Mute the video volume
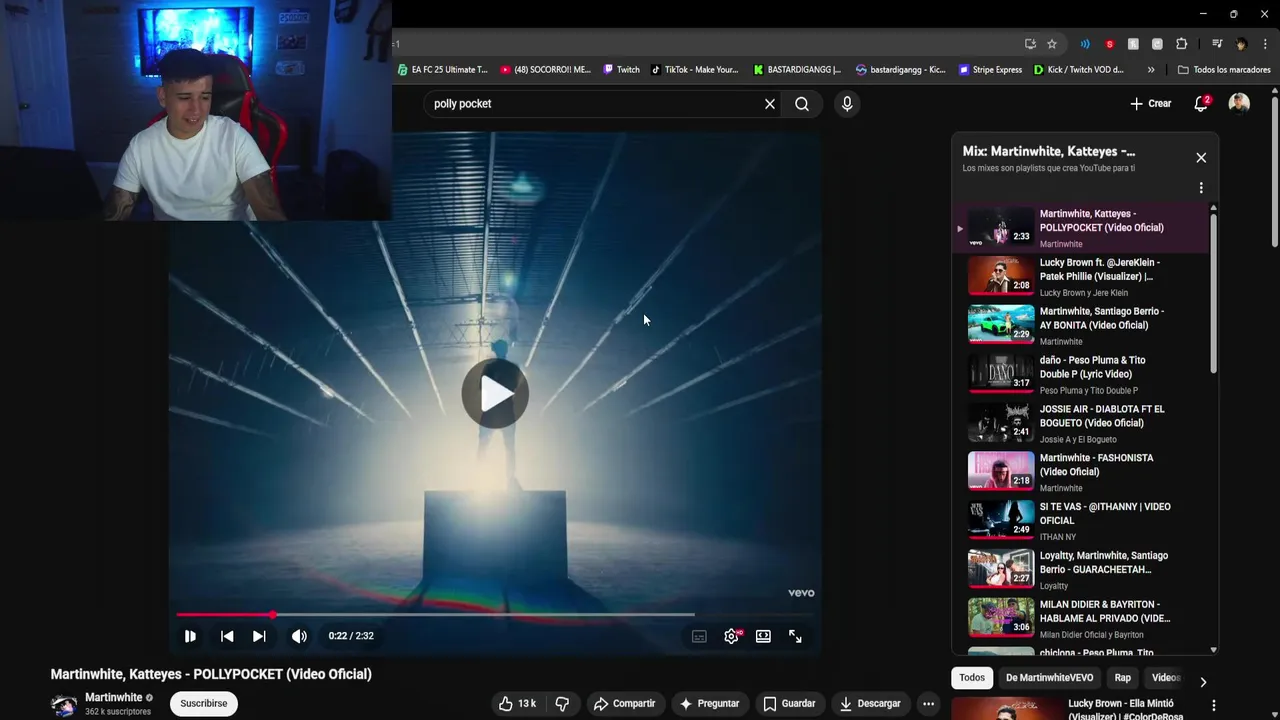 [x=299, y=636]
